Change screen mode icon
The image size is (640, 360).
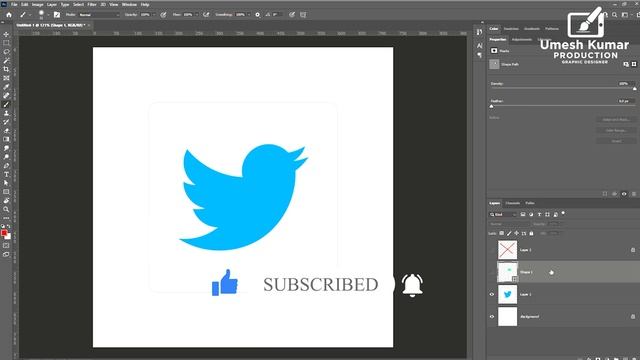coord(6,254)
